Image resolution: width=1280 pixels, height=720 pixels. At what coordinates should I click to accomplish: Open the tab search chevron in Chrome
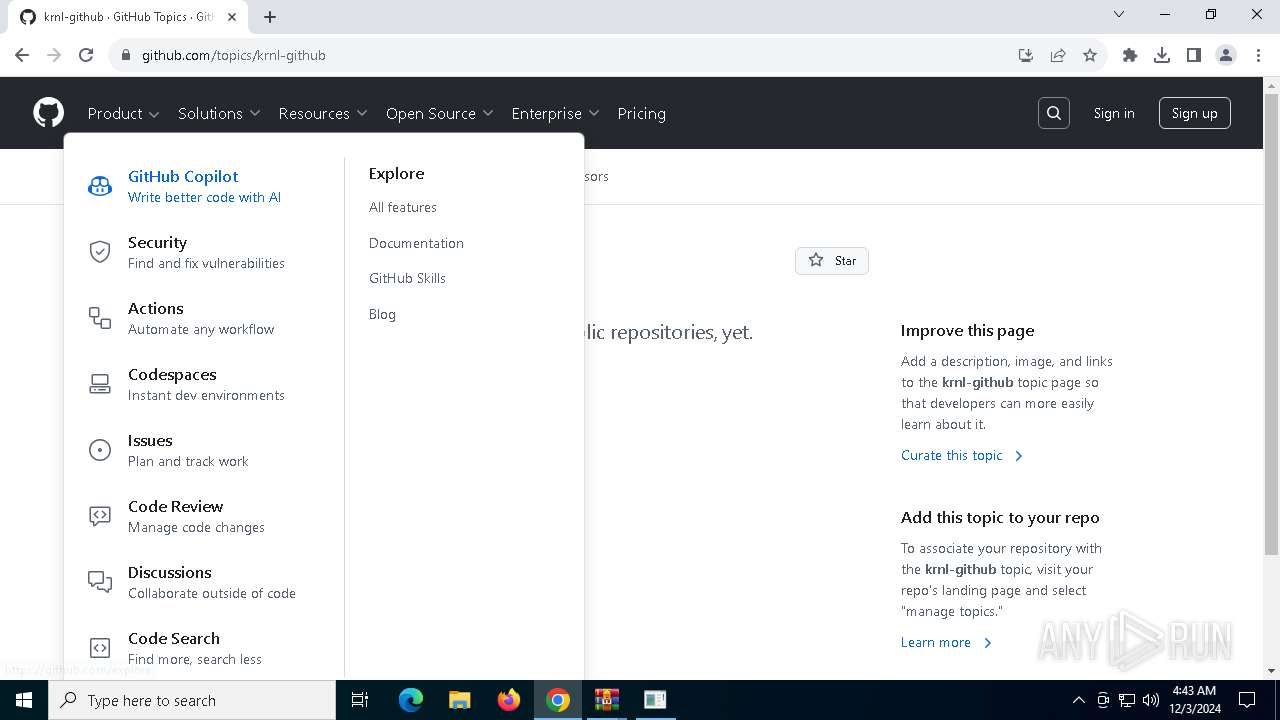coord(1119,14)
